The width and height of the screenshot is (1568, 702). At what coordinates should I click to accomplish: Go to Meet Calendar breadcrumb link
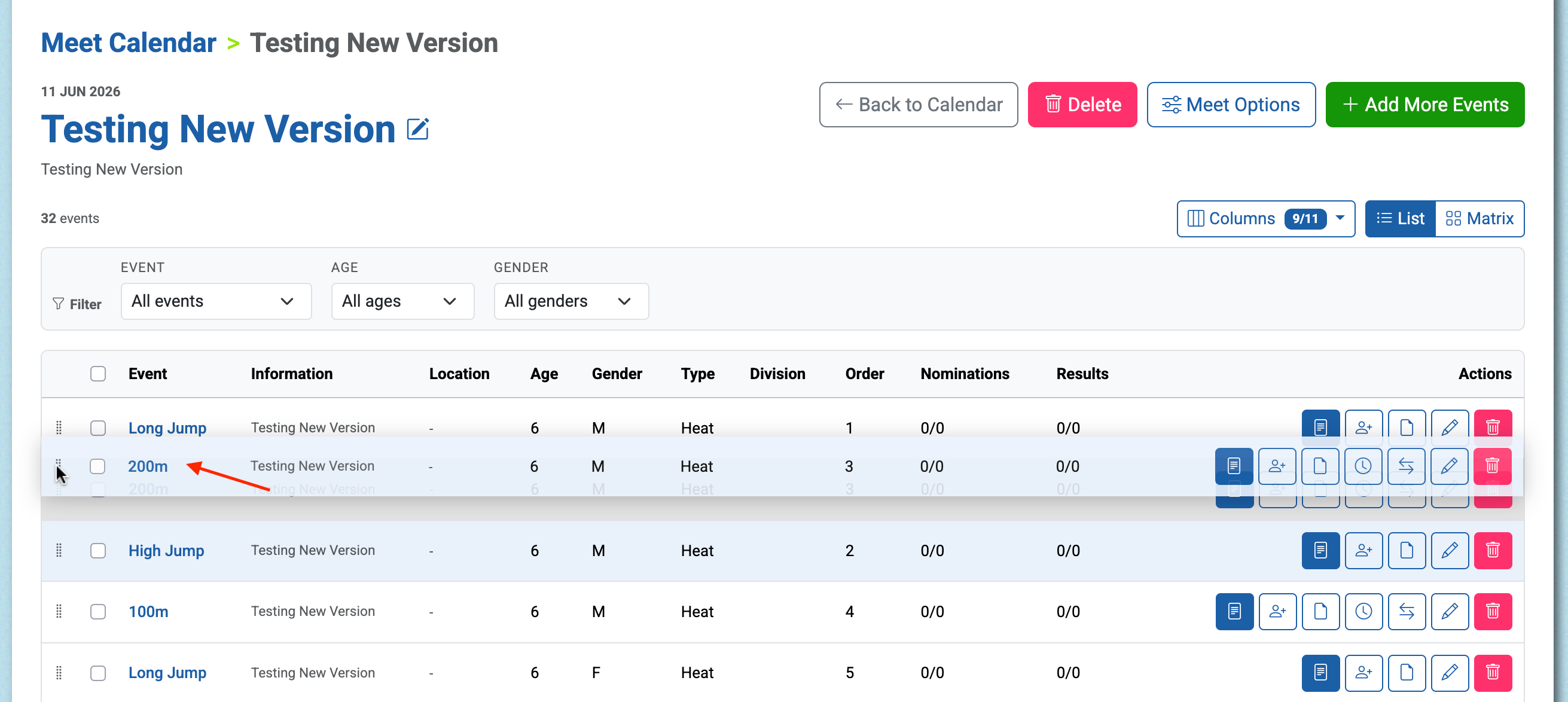(x=129, y=42)
